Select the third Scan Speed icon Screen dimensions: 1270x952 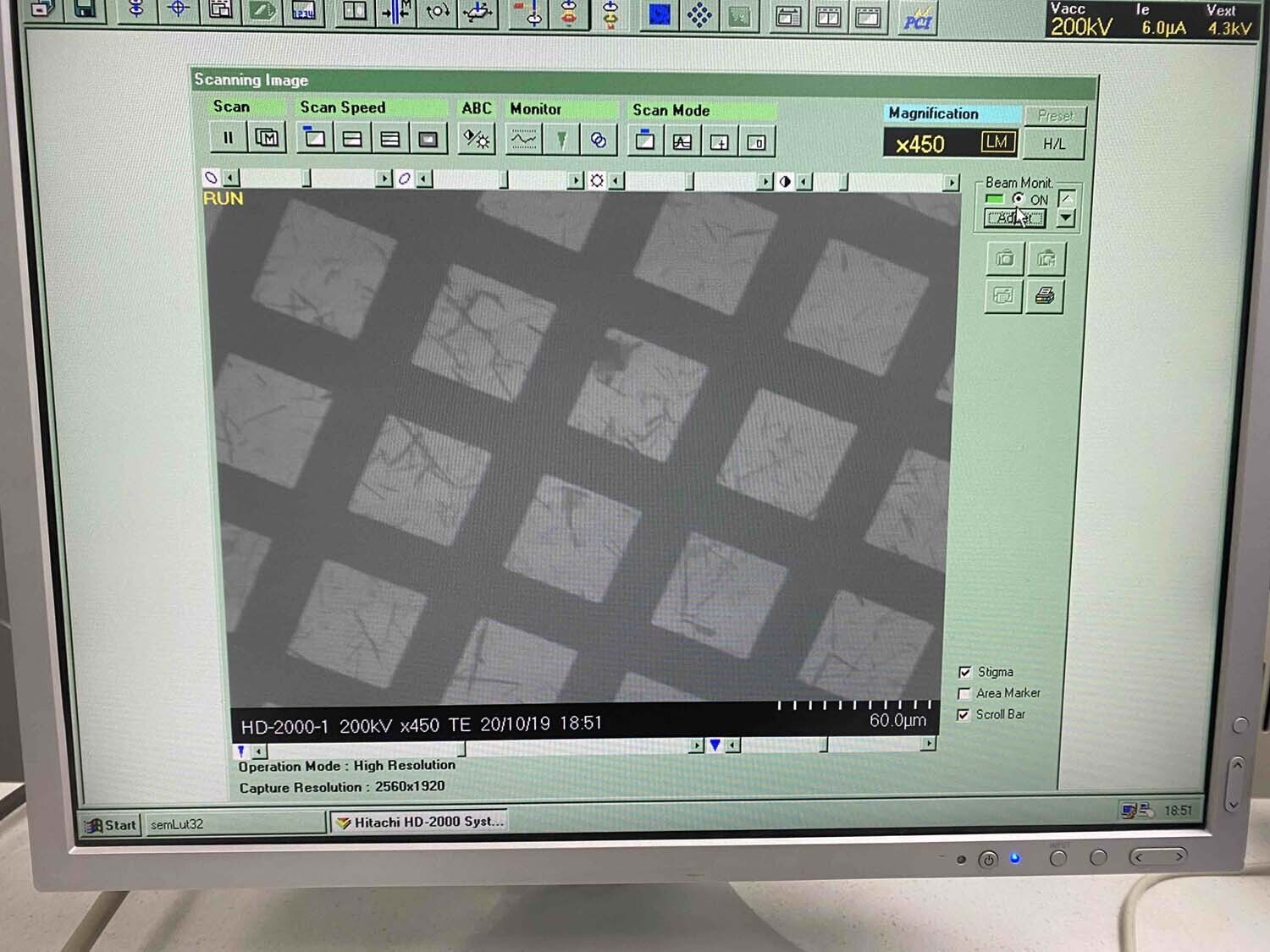click(390, 139)
